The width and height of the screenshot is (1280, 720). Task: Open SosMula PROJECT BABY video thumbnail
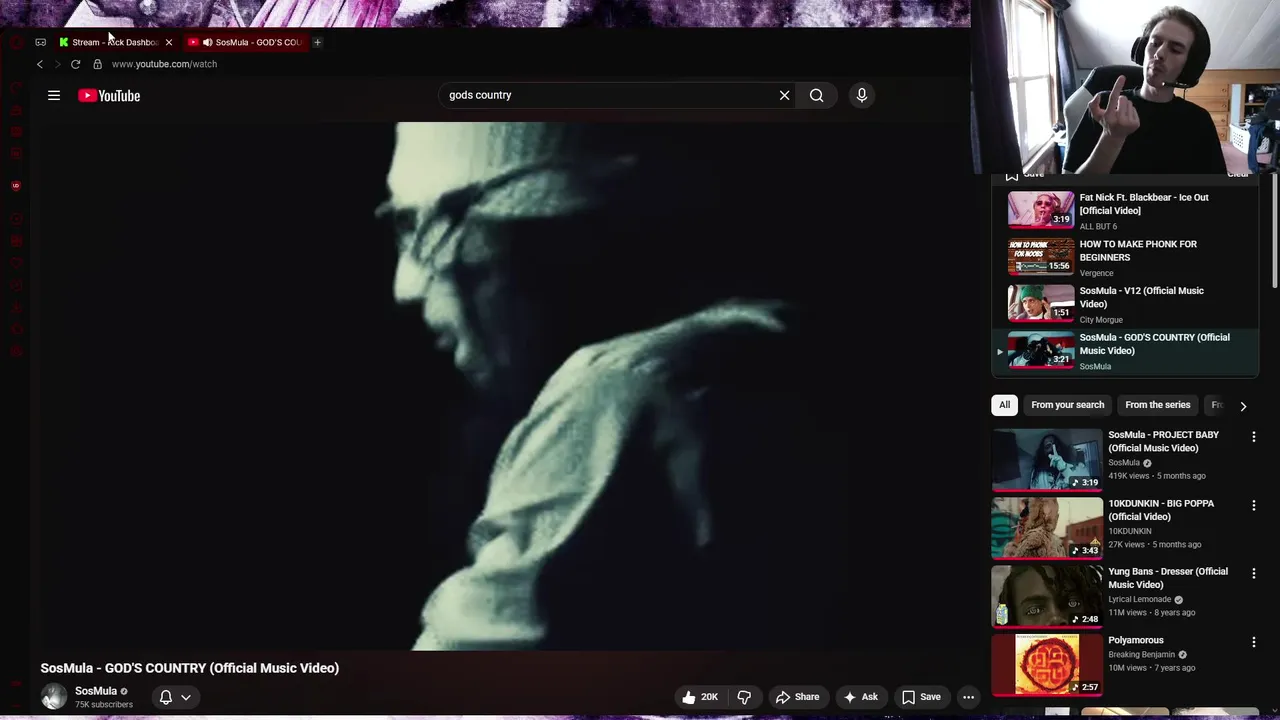[1047, 460]
